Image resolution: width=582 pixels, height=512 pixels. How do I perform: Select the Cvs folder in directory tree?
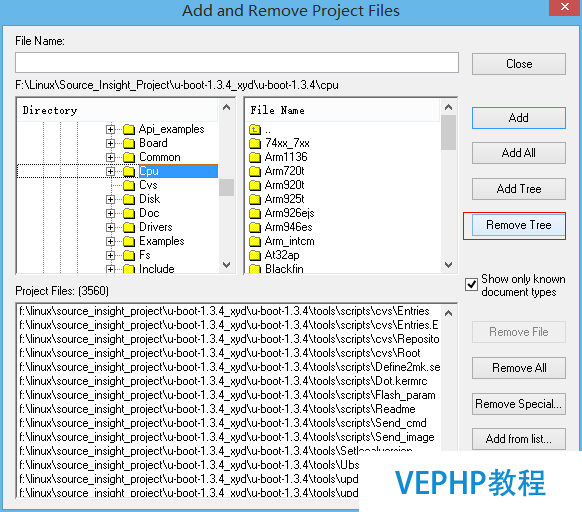pyautogui.click(x=148, y=185)
